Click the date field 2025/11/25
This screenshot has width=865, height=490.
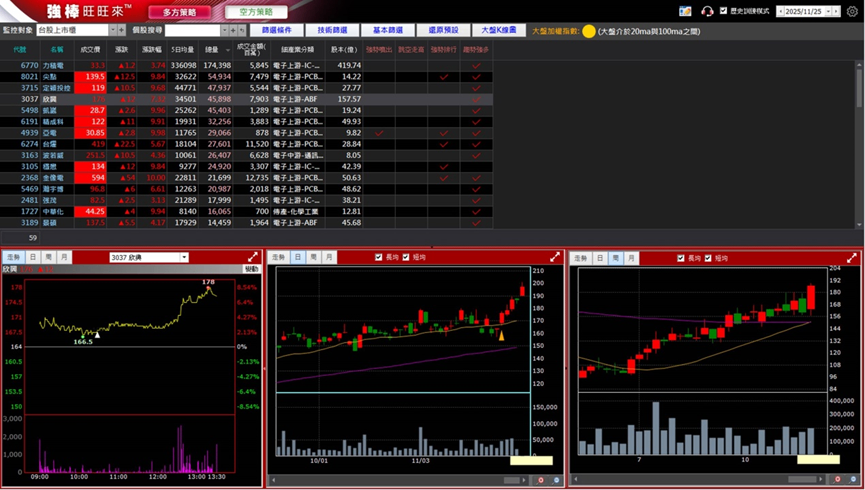805,11
